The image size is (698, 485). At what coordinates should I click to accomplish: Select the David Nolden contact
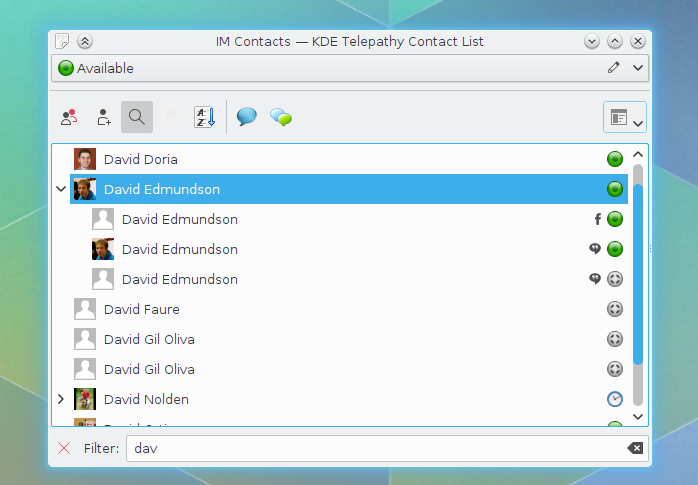(349, 399)
